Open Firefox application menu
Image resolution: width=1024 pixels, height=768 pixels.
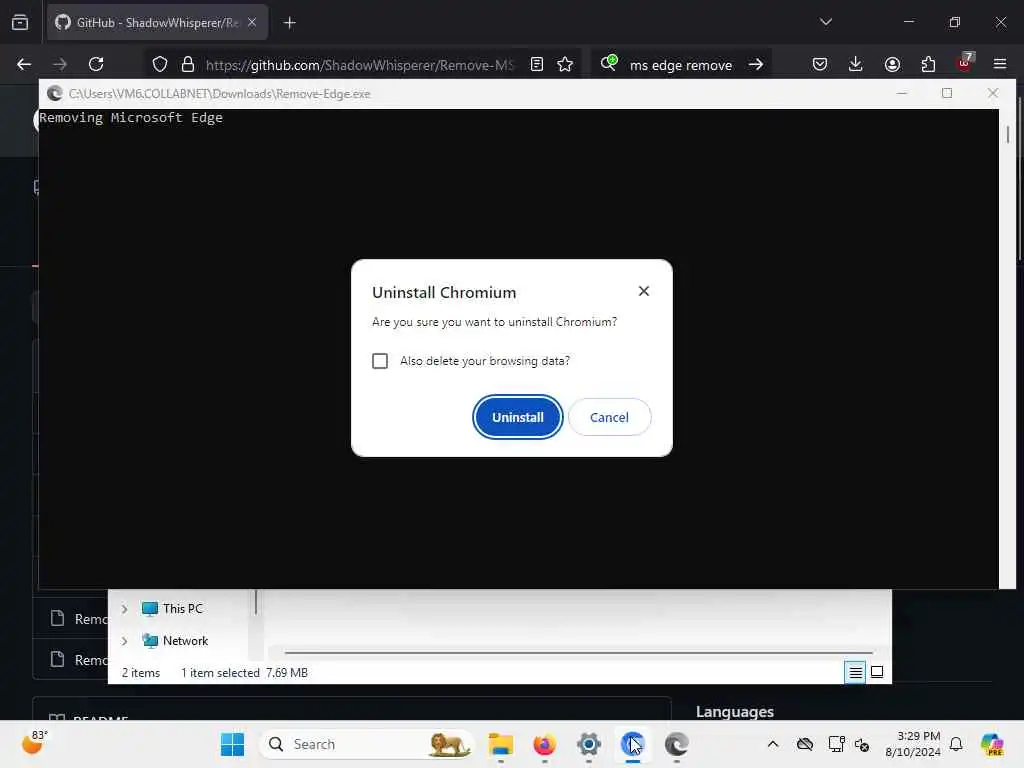coord(1000,64)
